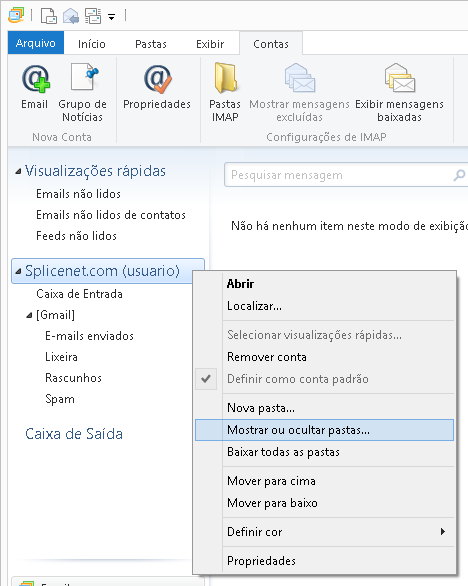Toggle Definir como conta padrão checkmark

point(206,379)
